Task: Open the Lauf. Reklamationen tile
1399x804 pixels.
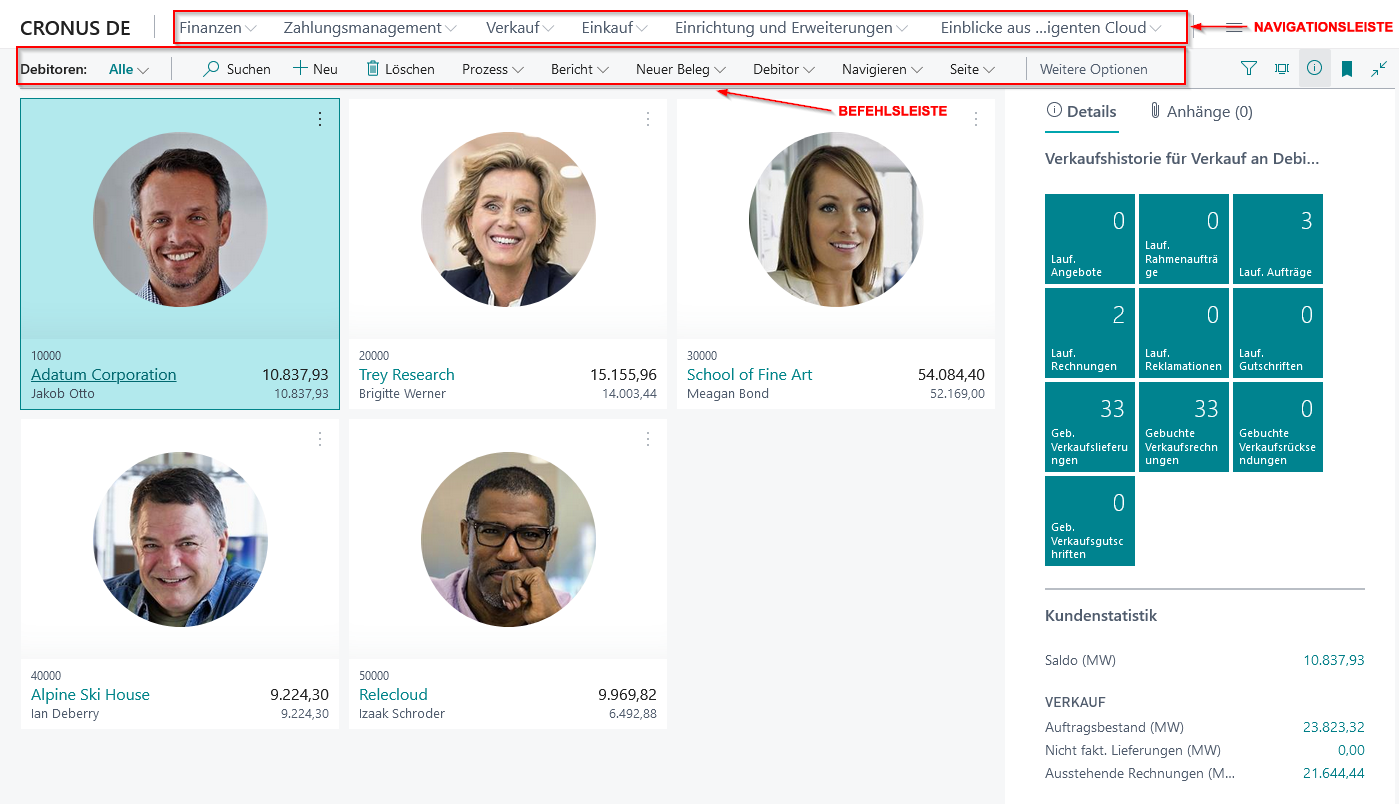Action: 1184,333
